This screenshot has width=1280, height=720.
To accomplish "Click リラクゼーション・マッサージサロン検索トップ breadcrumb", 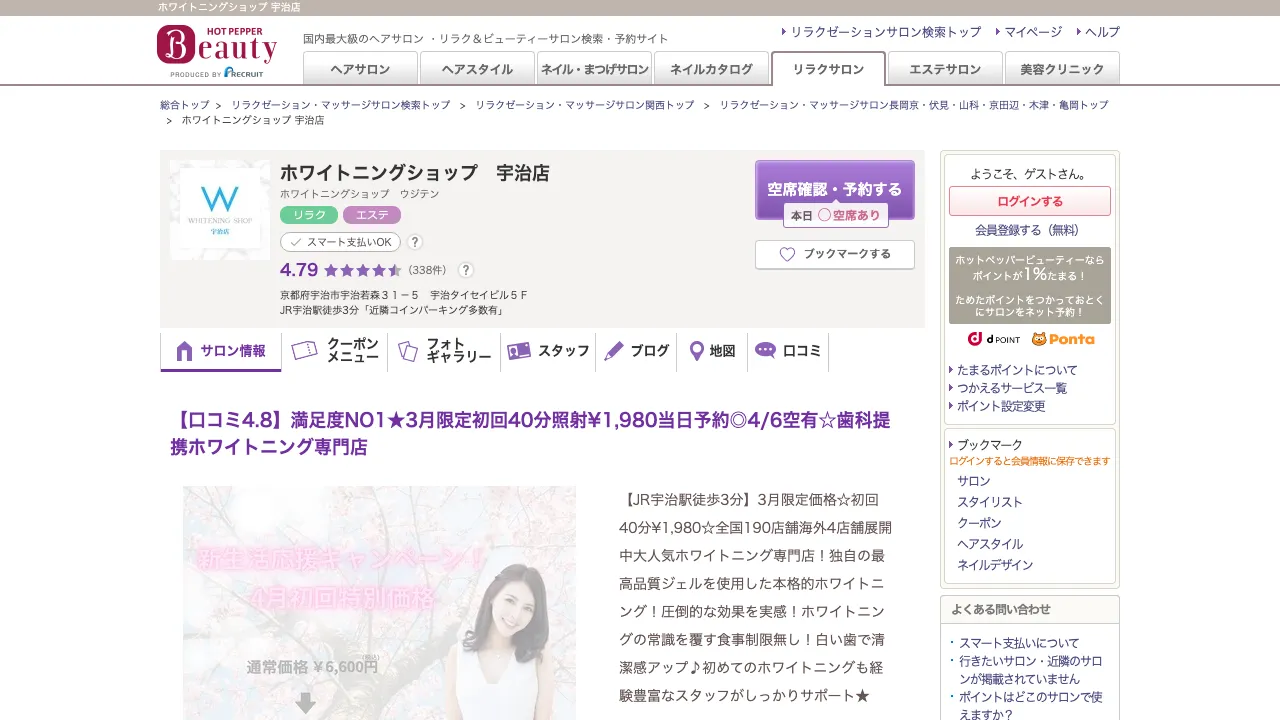I will tap(341, 105).
